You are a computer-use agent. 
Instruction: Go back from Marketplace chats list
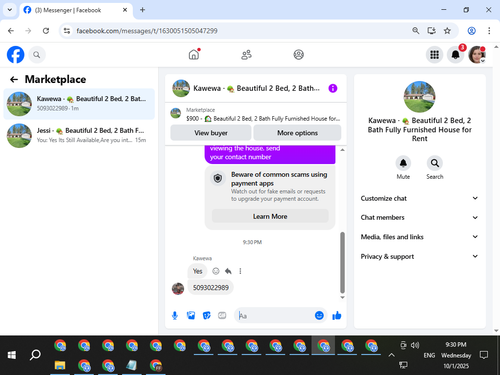point(14,79)
